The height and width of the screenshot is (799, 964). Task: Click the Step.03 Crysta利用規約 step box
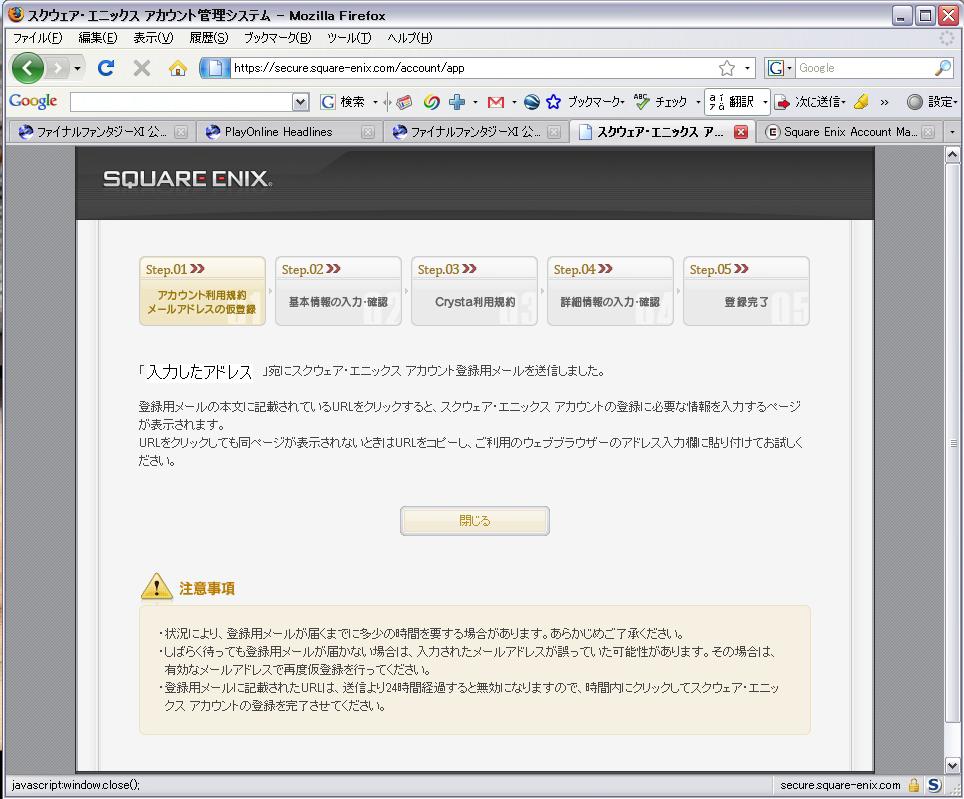pos(475,291)
